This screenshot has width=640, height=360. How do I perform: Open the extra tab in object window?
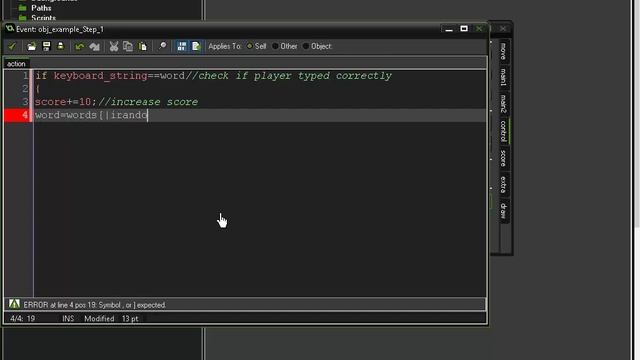[x=503, y=184]
